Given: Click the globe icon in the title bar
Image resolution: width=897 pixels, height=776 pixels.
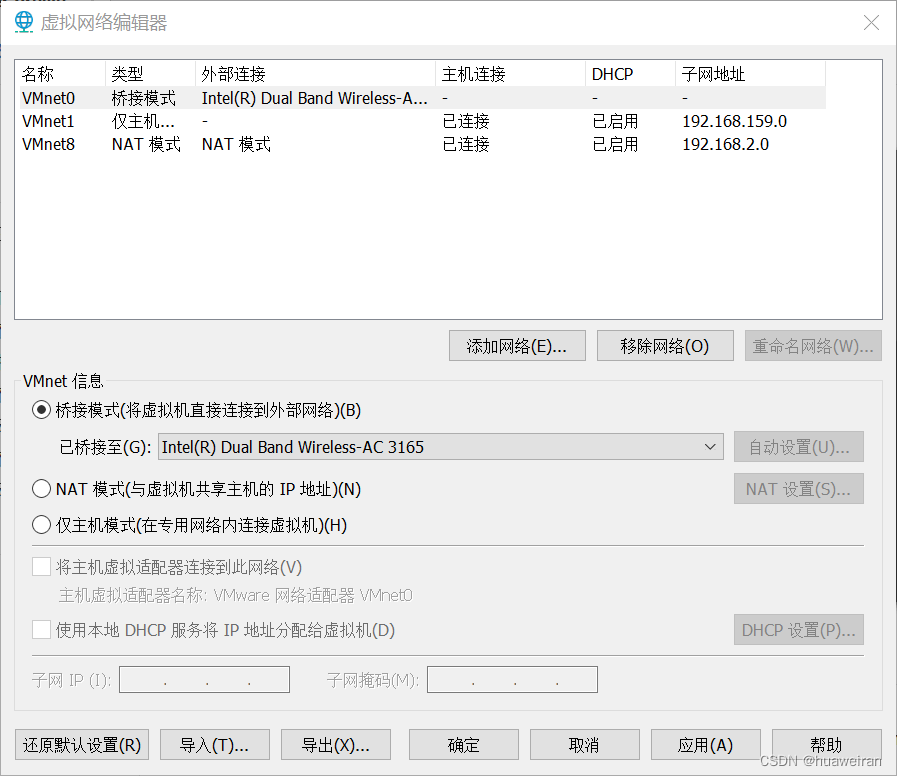Looking at the screenshot, I should [x=24, y=22].
